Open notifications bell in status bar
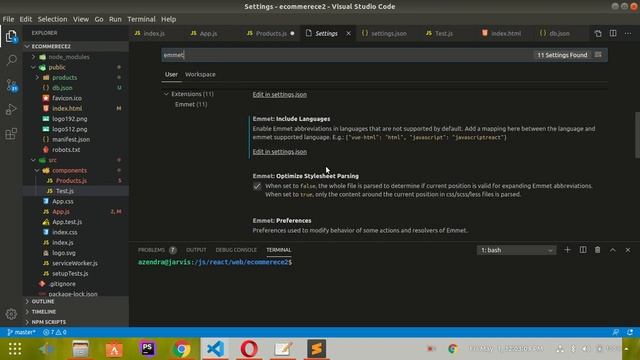Image resolution: width=640 pixels, height=360 pixels. coord(630,332)
